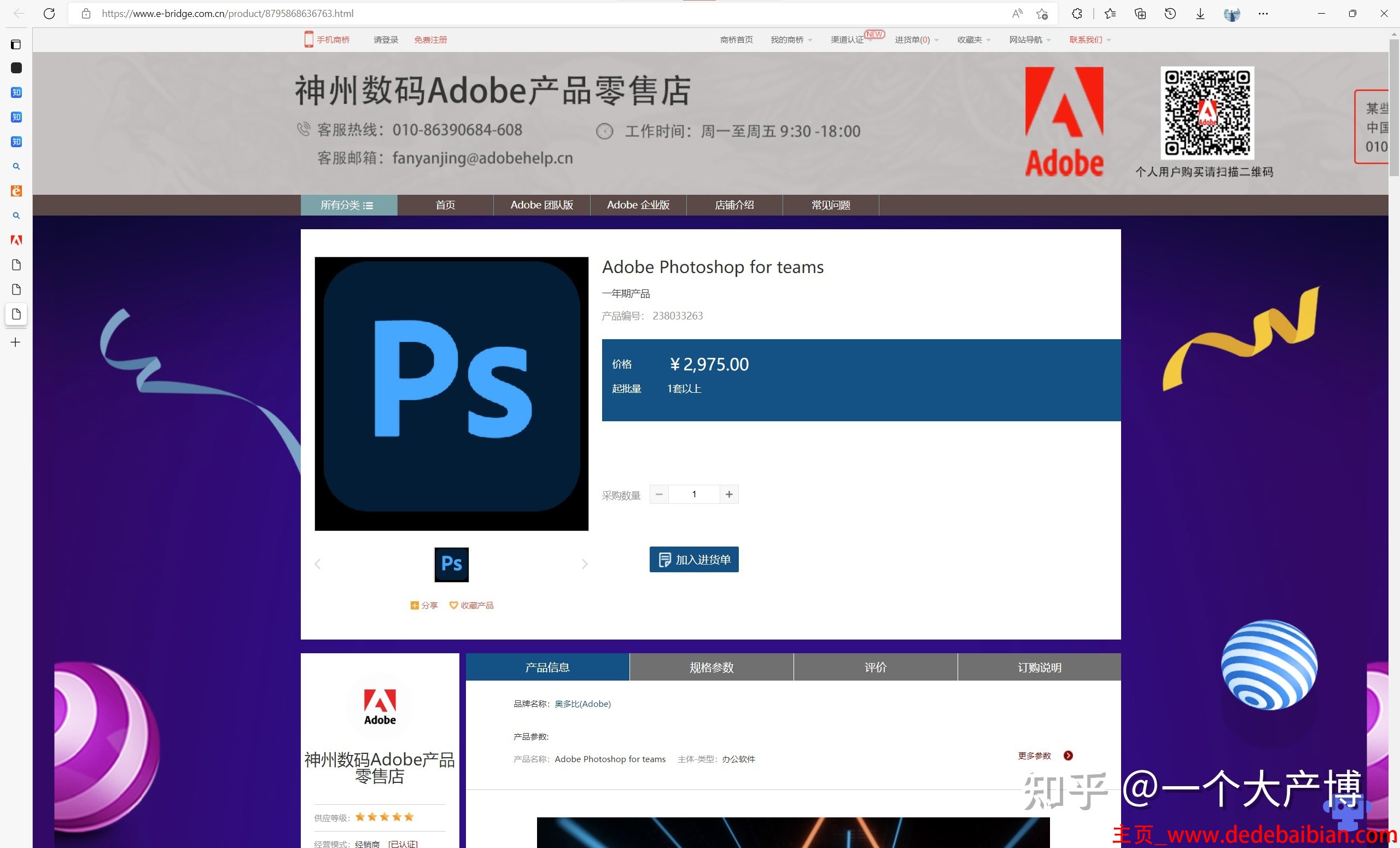The width and height of the screenshot is (1400, 848).
Task: Expand the 联系我们 dropdown
Action: tap(1090, 40)
